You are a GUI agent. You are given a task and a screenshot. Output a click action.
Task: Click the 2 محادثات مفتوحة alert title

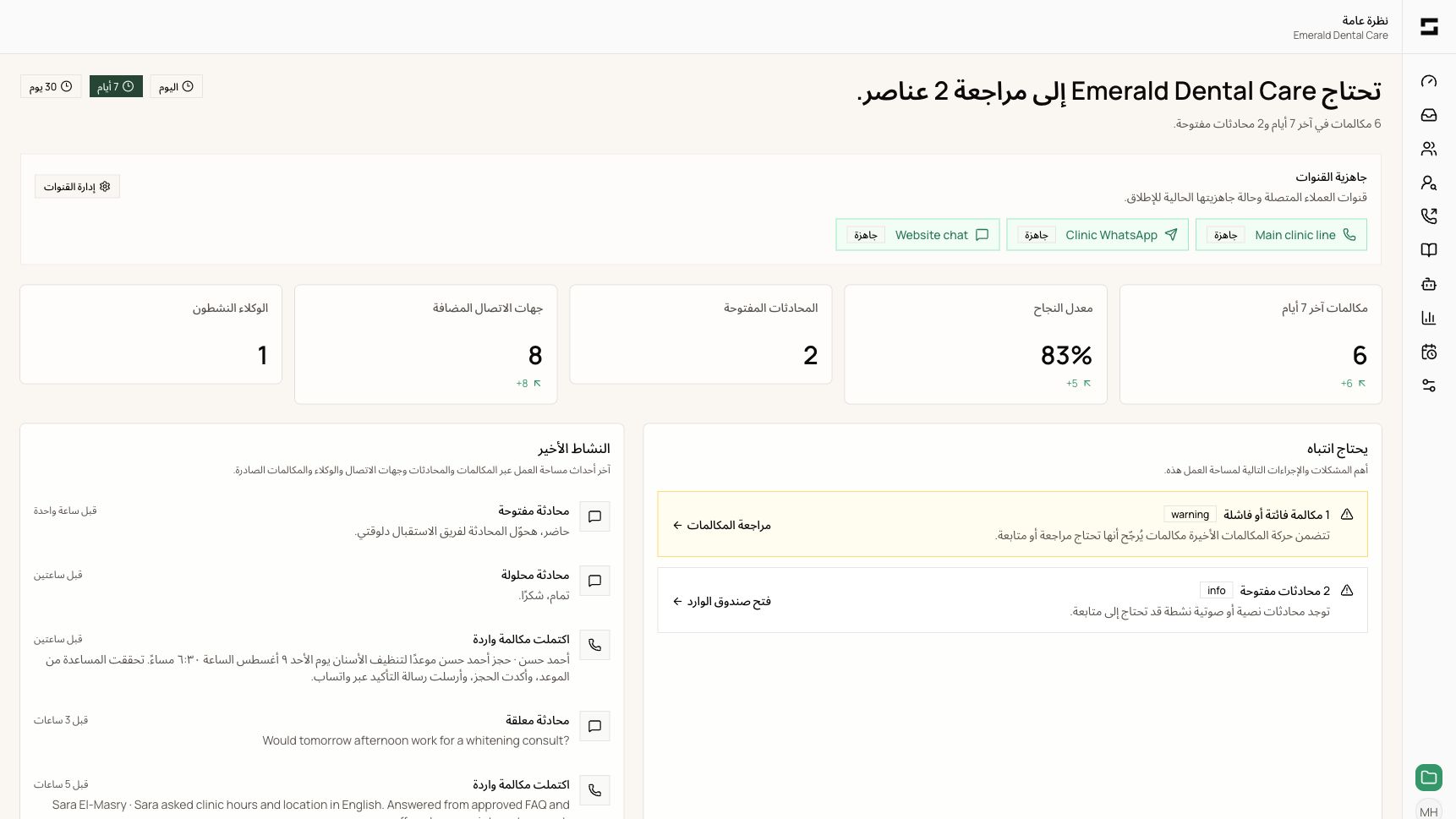(x=1285, y=591)
